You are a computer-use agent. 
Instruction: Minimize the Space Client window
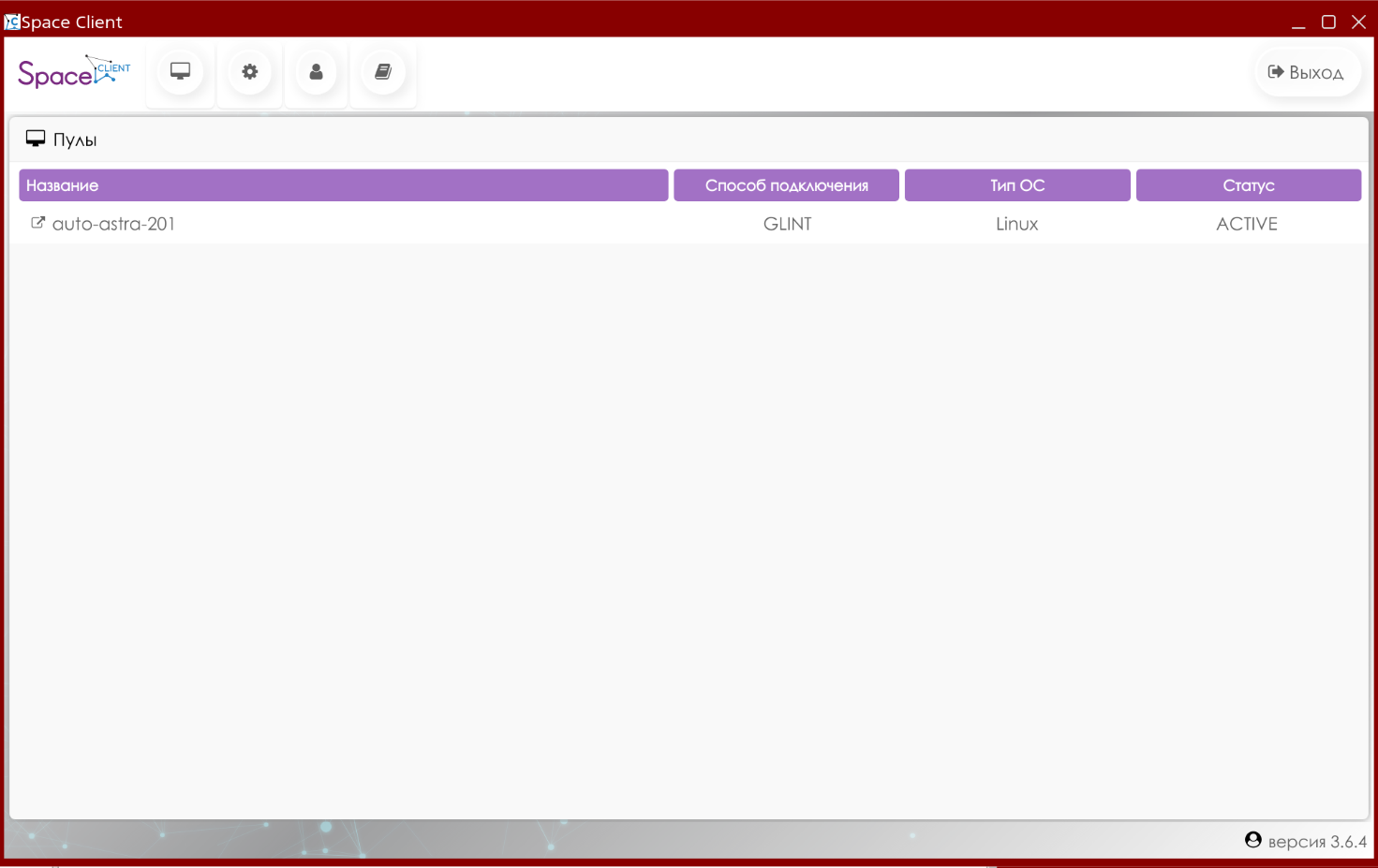pyautogui.click(x=1298, y=22)
